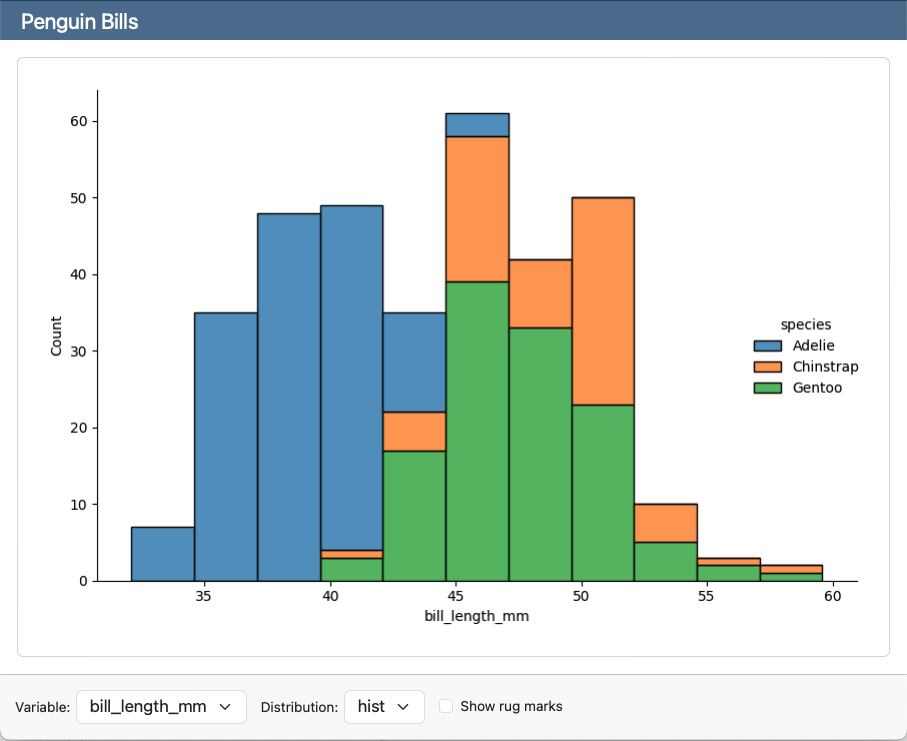Click the chevron arrow in the Variable selector

point(225,706)
